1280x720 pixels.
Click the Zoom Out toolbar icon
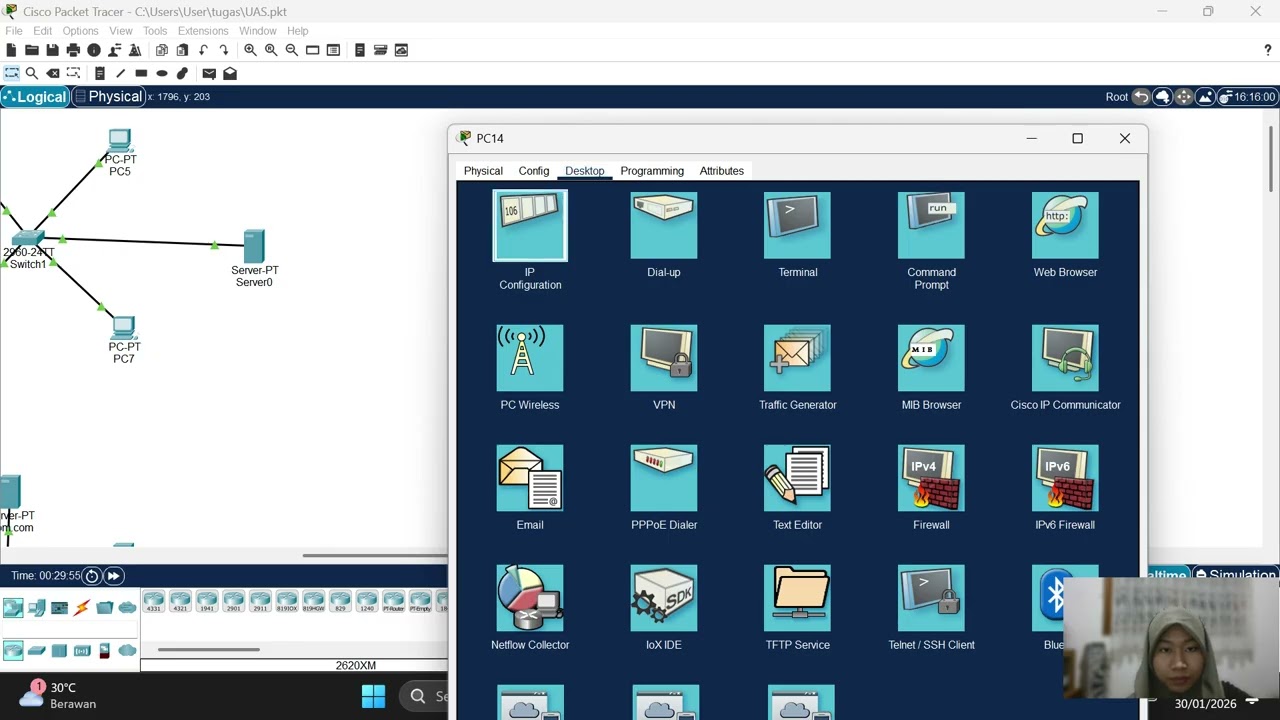point(291,50)
